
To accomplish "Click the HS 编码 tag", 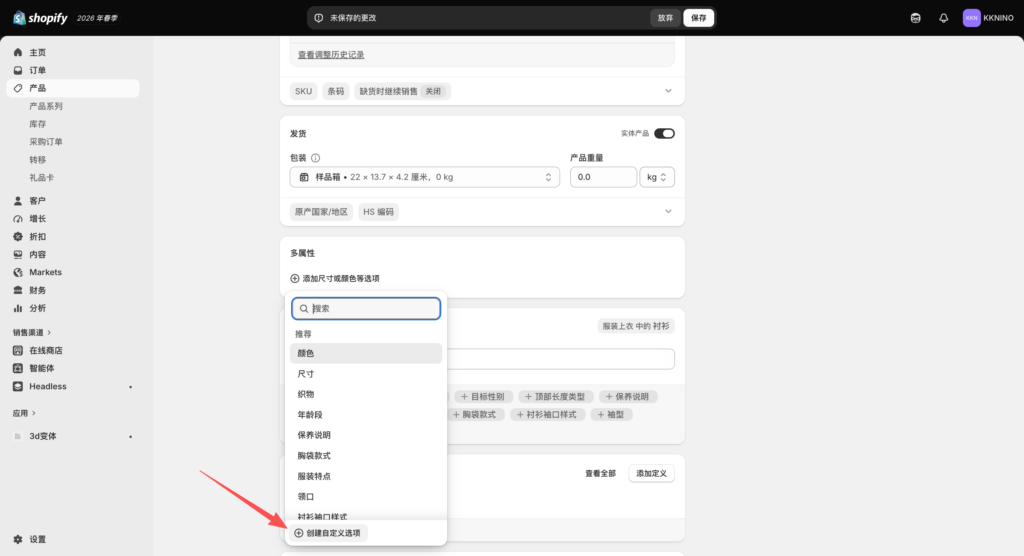I will click(378, 212).
